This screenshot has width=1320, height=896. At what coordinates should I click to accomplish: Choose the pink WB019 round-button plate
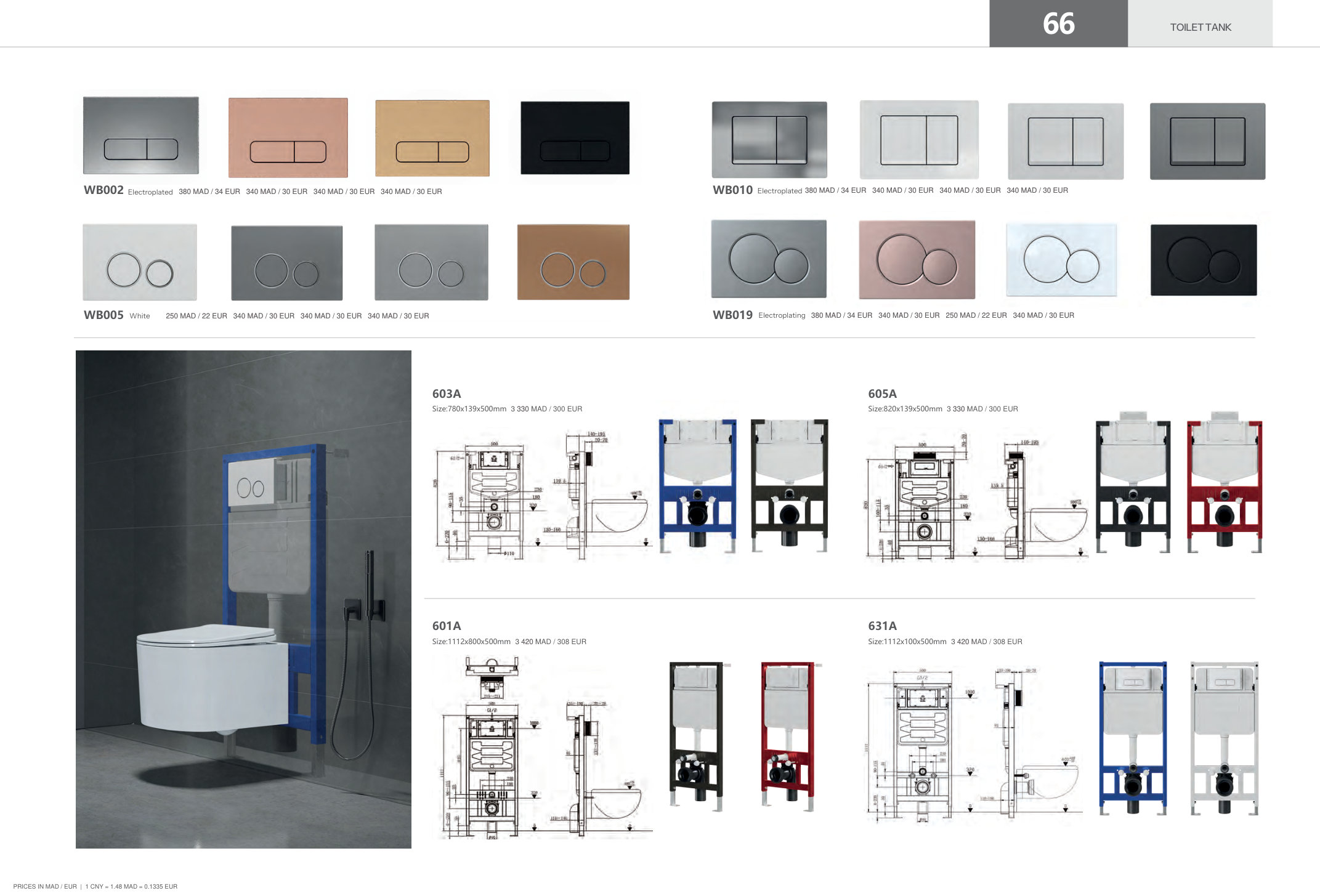click(917, 259)
